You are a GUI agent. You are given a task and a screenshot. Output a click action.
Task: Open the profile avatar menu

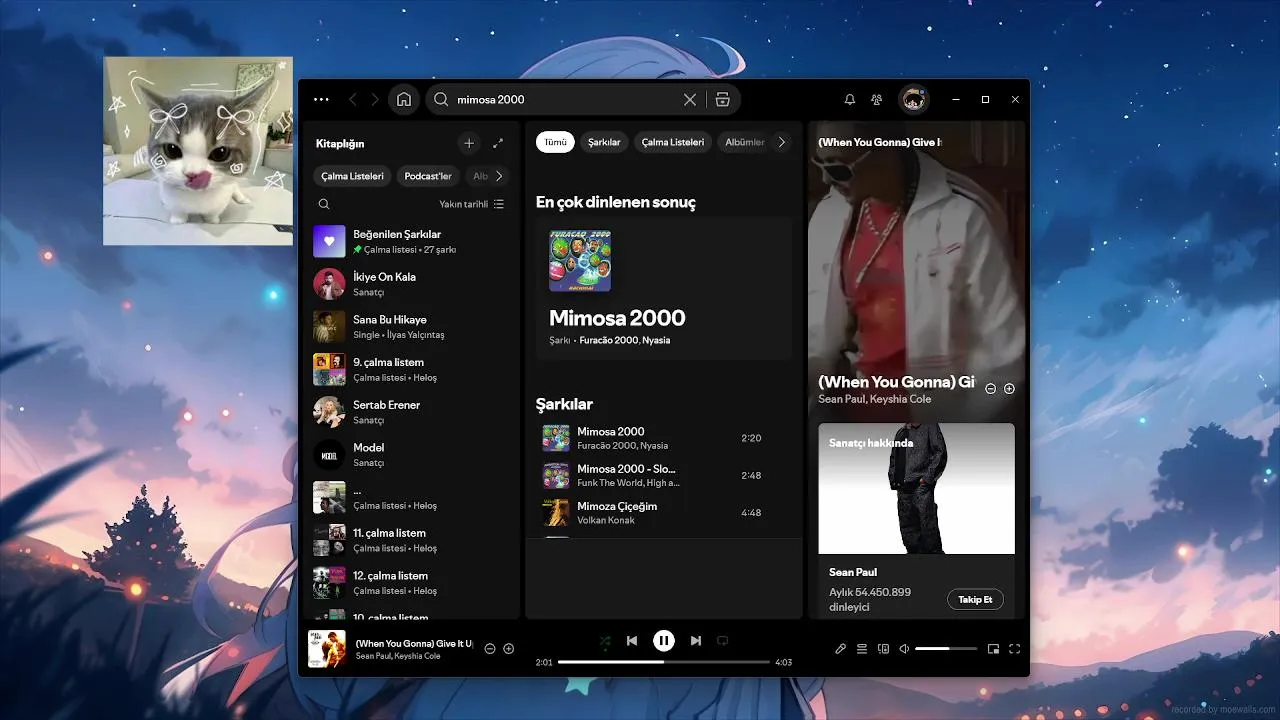pos(913,99)
